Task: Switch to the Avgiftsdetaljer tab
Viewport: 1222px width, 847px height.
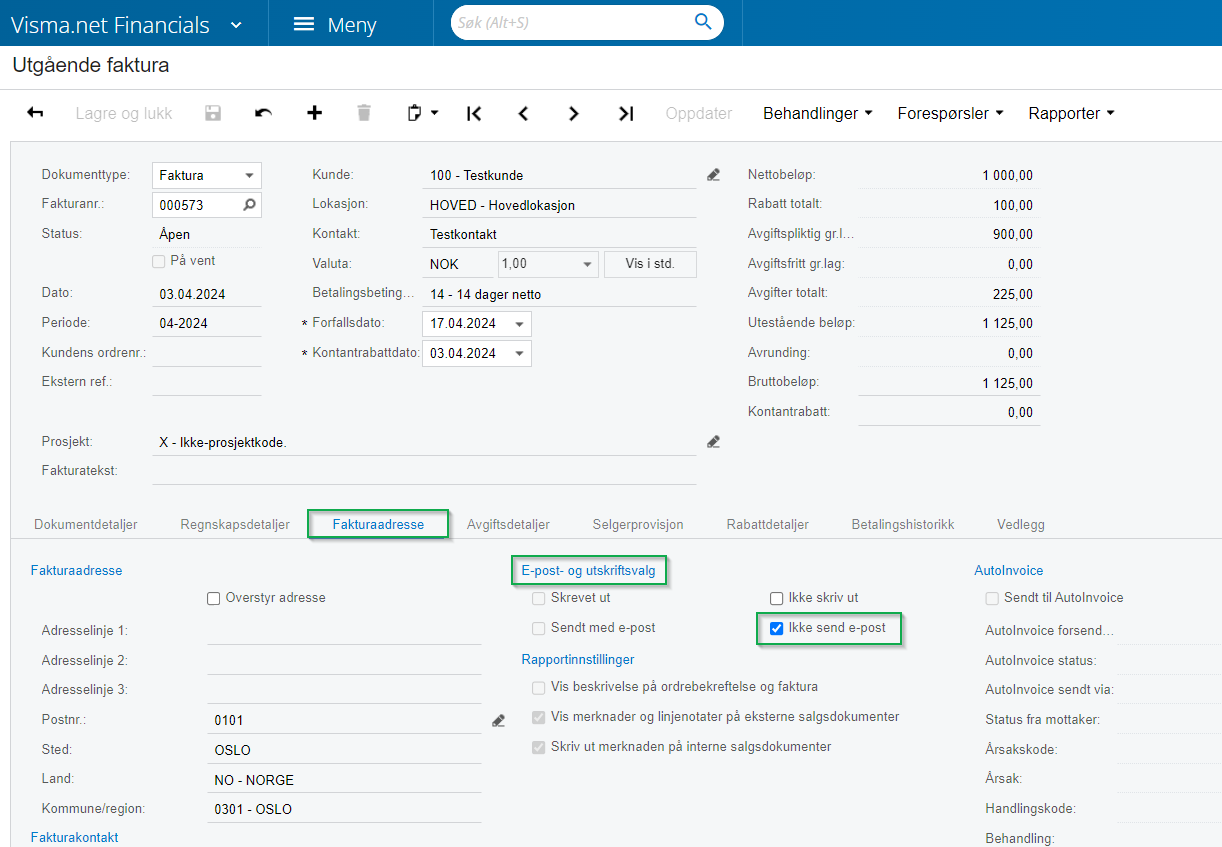Action: (x=508, y=524)
